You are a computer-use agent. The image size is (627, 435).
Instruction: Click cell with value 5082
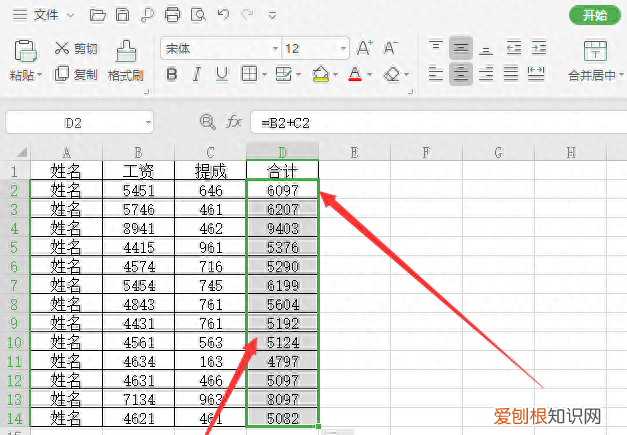point(282,418)
